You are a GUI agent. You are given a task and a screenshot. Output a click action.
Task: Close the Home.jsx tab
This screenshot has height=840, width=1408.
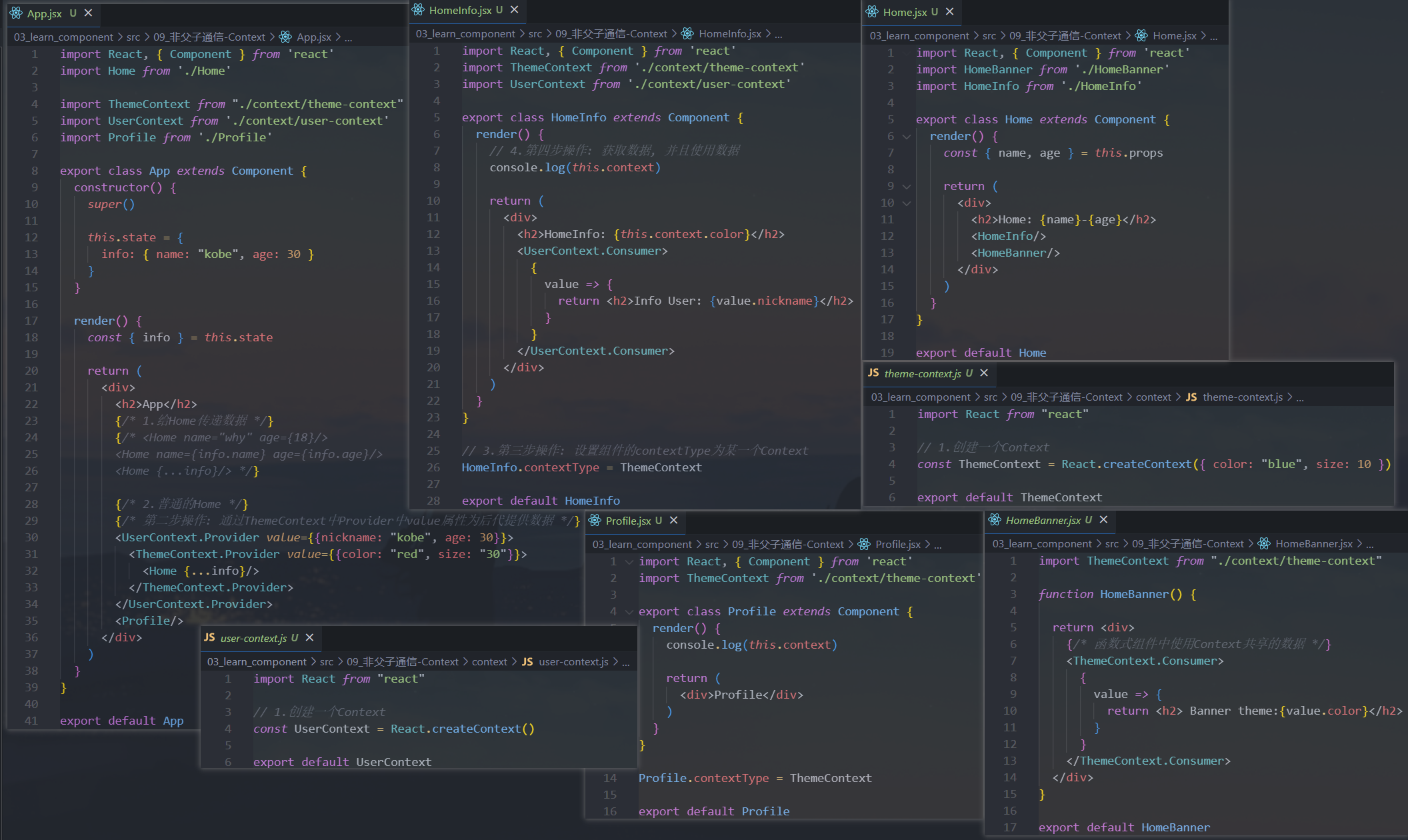click(949, 11)
